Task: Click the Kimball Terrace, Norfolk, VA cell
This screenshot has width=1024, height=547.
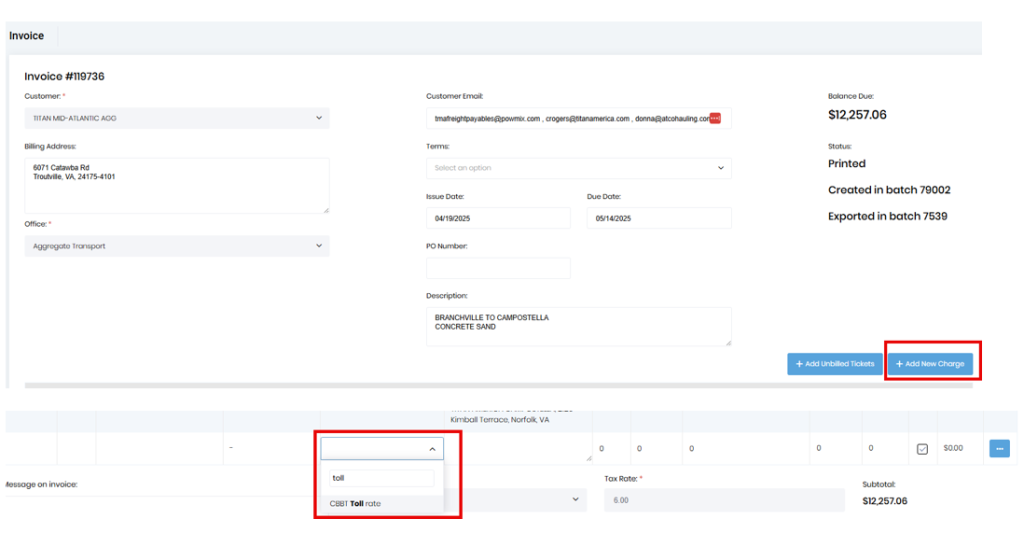Action: point(500,420)
